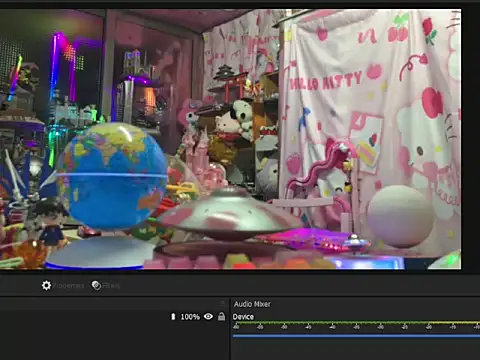Click the Properties text button
The height and width of the screenshot is (360, 480).
tap(68, 286)
